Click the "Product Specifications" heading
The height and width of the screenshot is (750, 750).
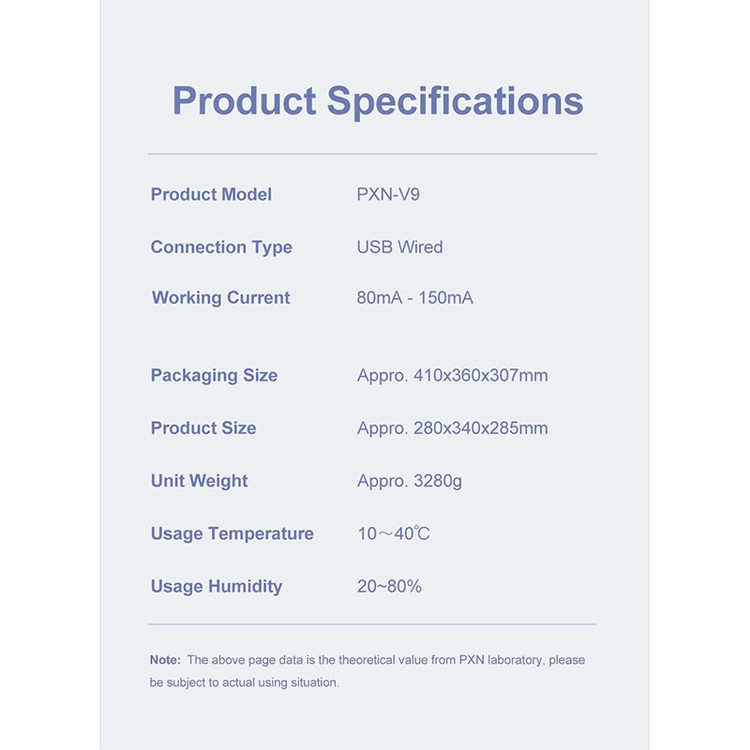(x=377, y=102)
